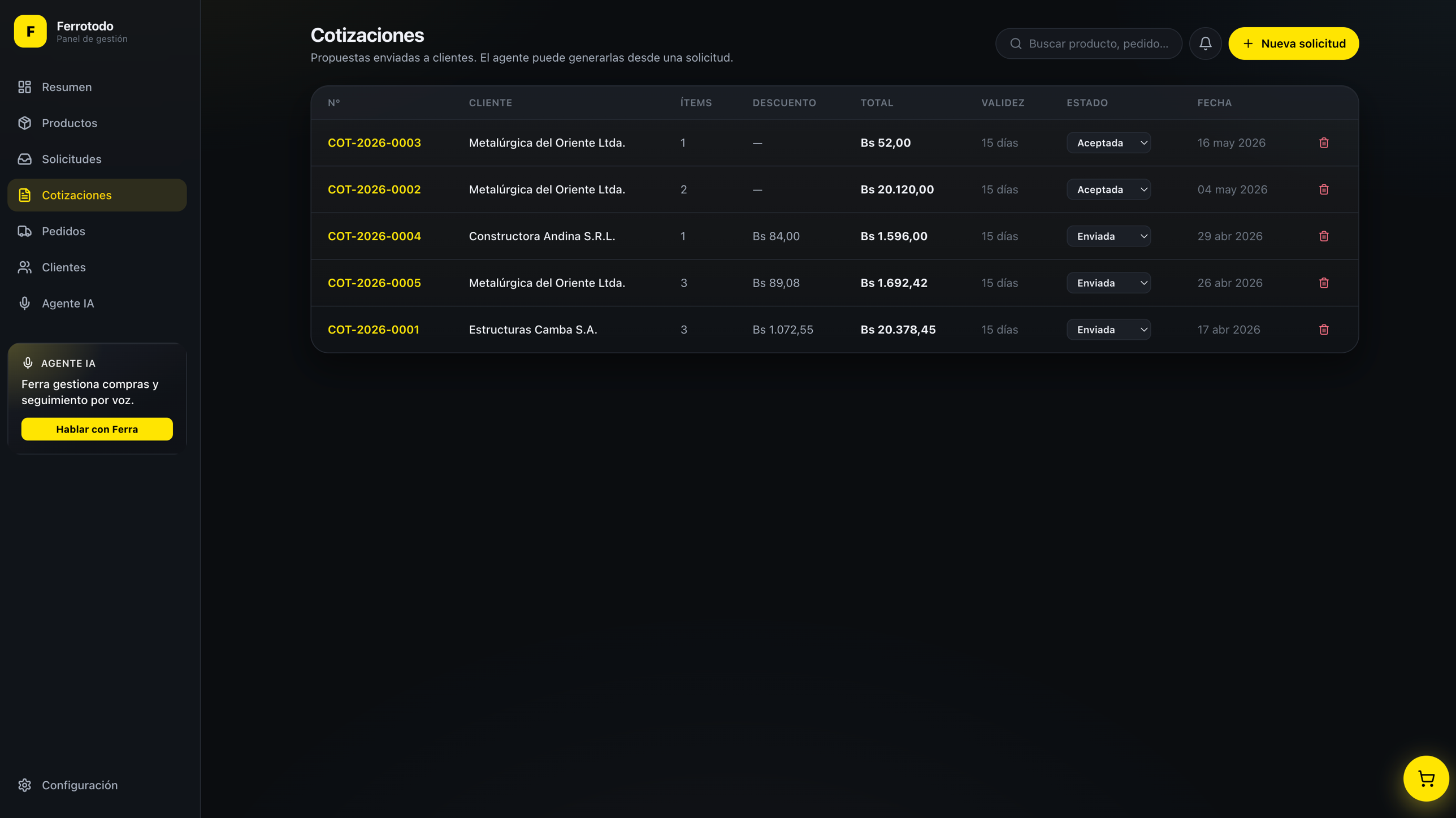Click the date 17 abr 2026
The width and height of the screenshot is (1456, 818).
pos(1228,330)
